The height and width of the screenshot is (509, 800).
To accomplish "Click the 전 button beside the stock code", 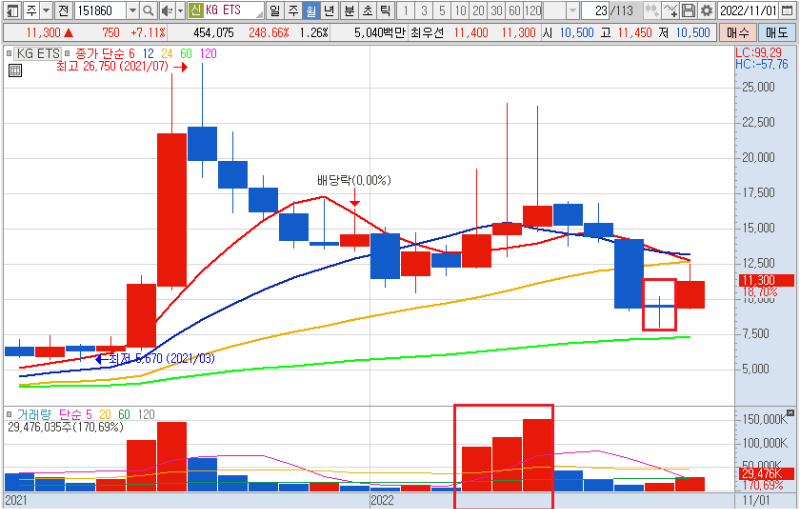I will (x=63, y=10).
